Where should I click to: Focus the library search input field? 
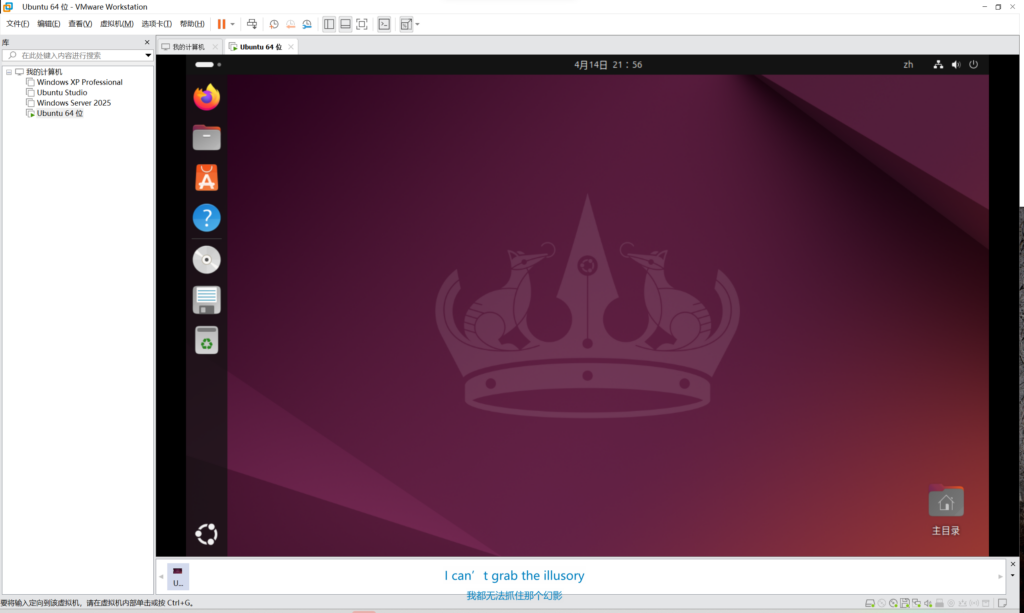tap(77, 55)
